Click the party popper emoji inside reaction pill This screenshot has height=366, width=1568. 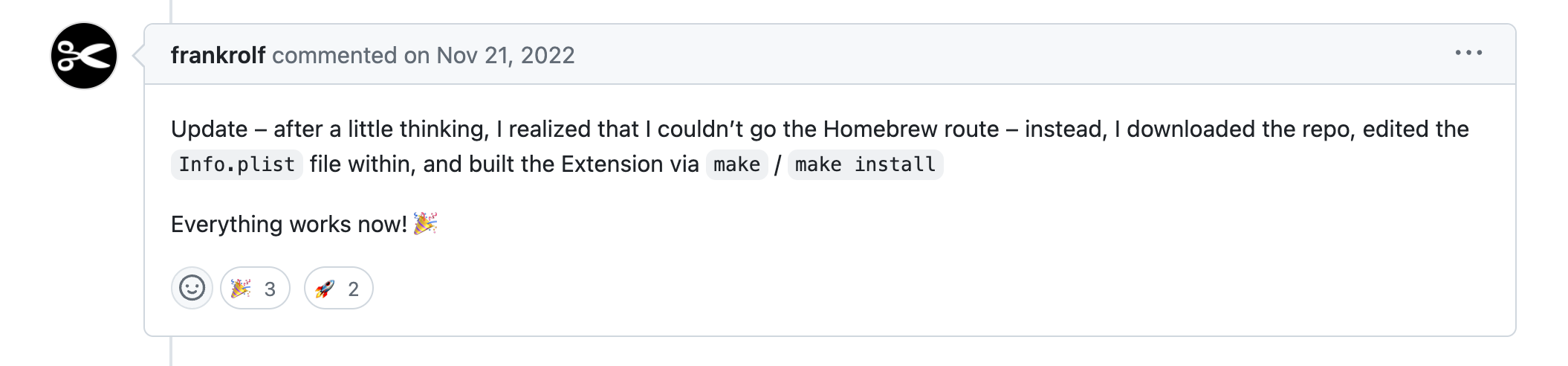click(x=241, y=288)
